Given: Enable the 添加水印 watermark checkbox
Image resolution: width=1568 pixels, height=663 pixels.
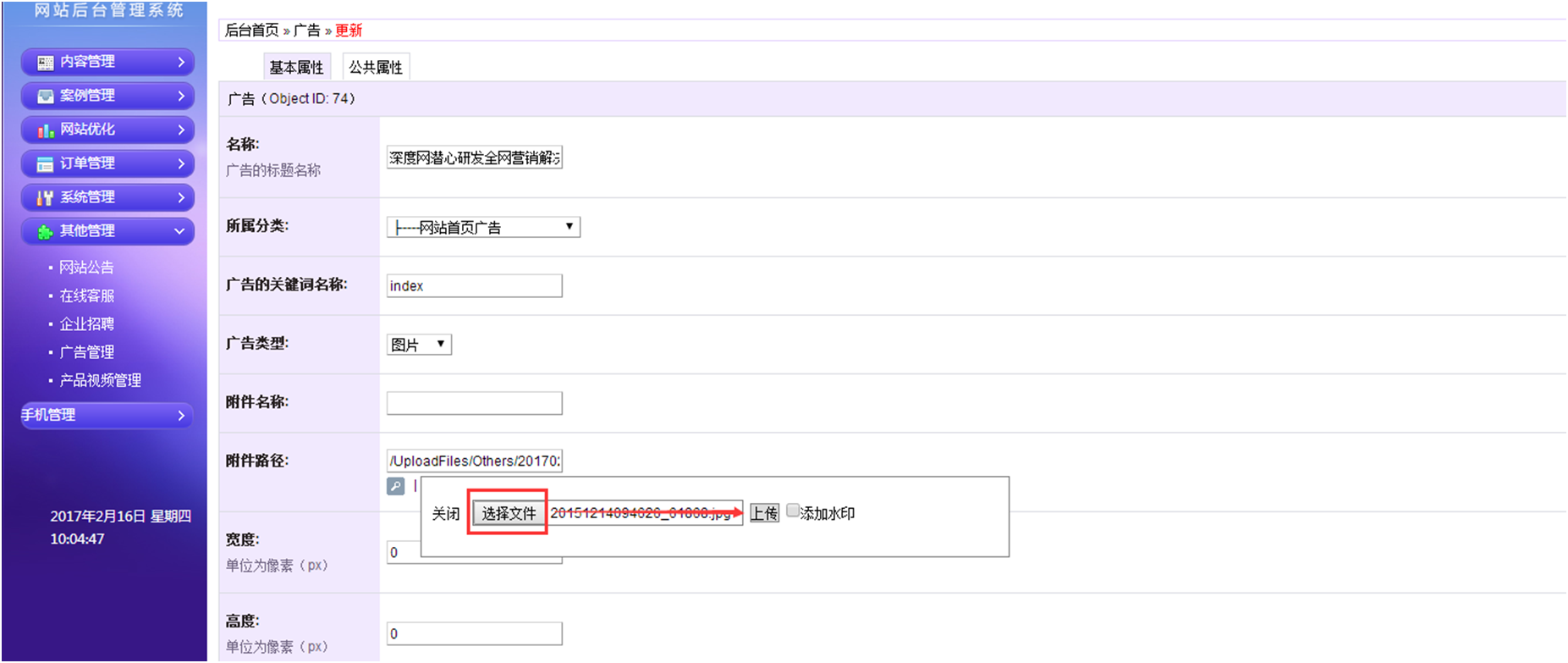Looking at the screenshot, I should [x=793, y=511].
